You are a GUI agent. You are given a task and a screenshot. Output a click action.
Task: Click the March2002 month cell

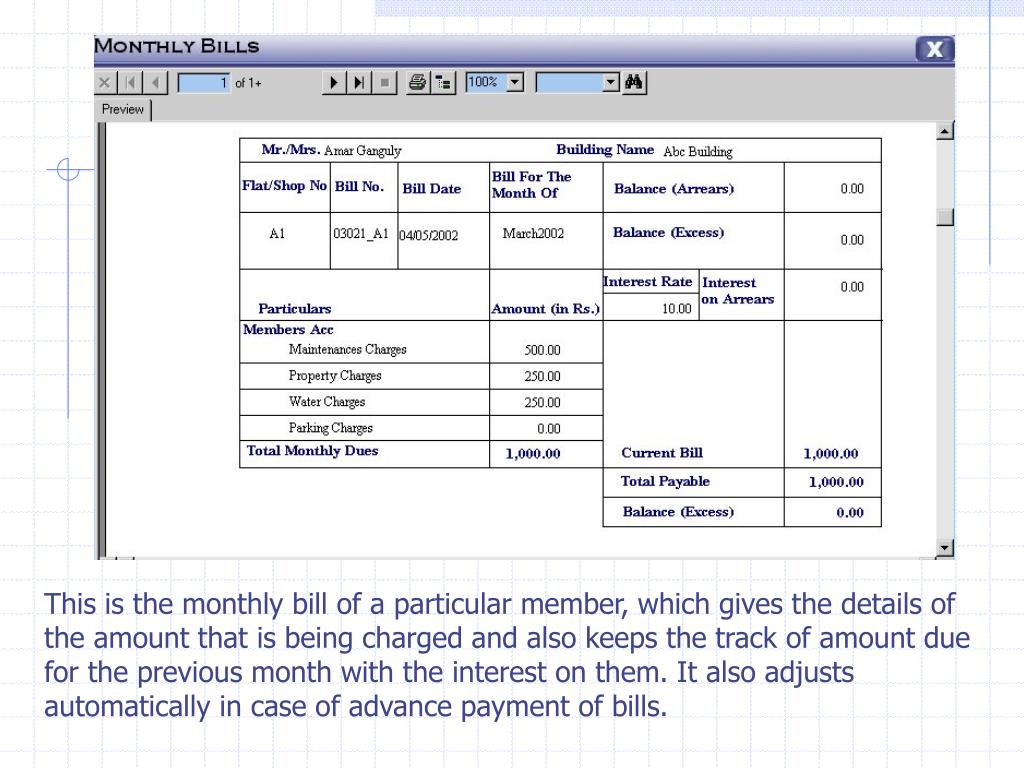click(x=533, y=233)
